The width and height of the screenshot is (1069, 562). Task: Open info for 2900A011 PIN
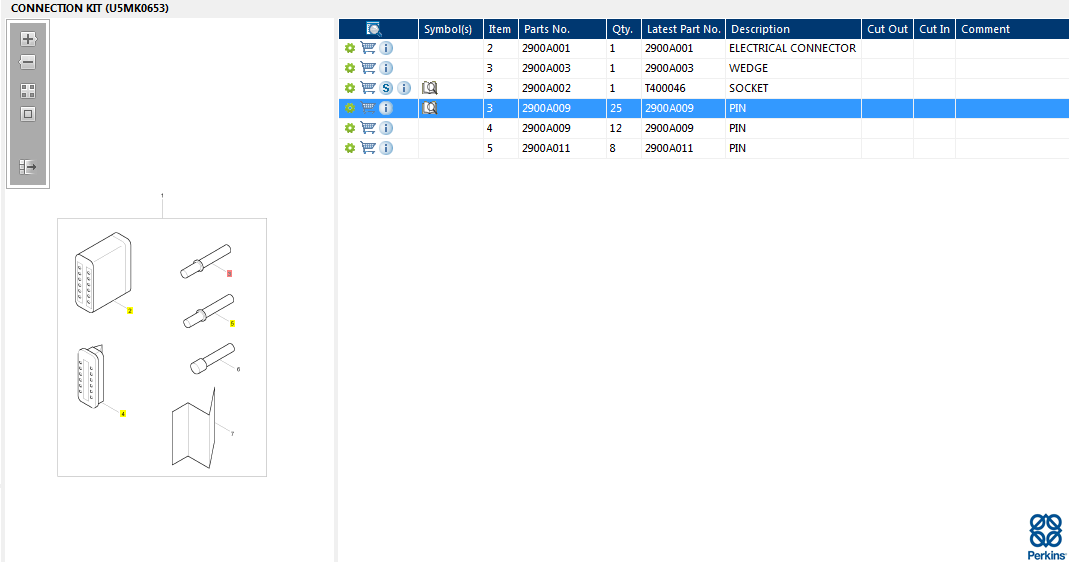point(386,148)
